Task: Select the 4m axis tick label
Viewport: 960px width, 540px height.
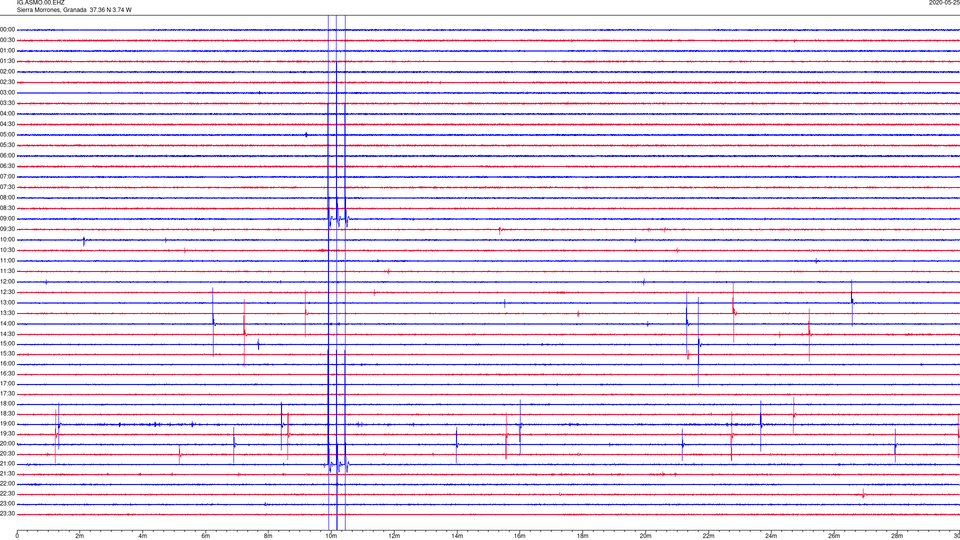Action: tap(143, 536)
